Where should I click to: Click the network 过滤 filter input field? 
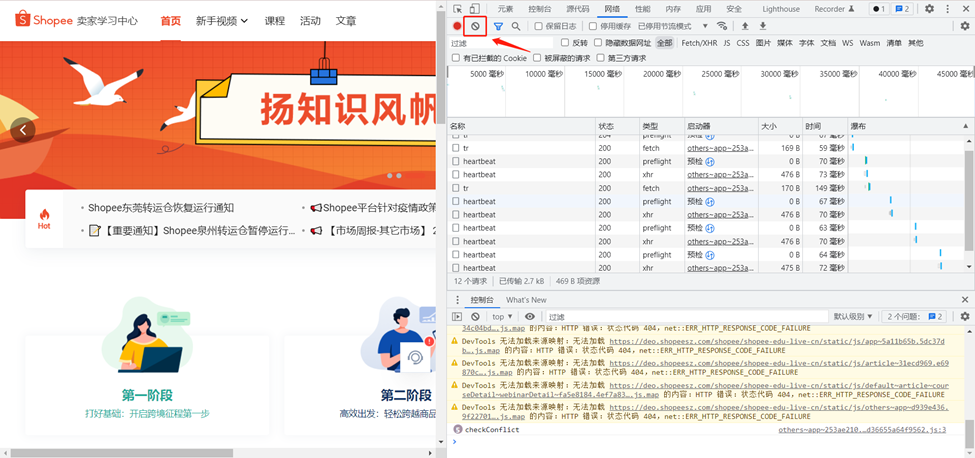tap(501, 43)
